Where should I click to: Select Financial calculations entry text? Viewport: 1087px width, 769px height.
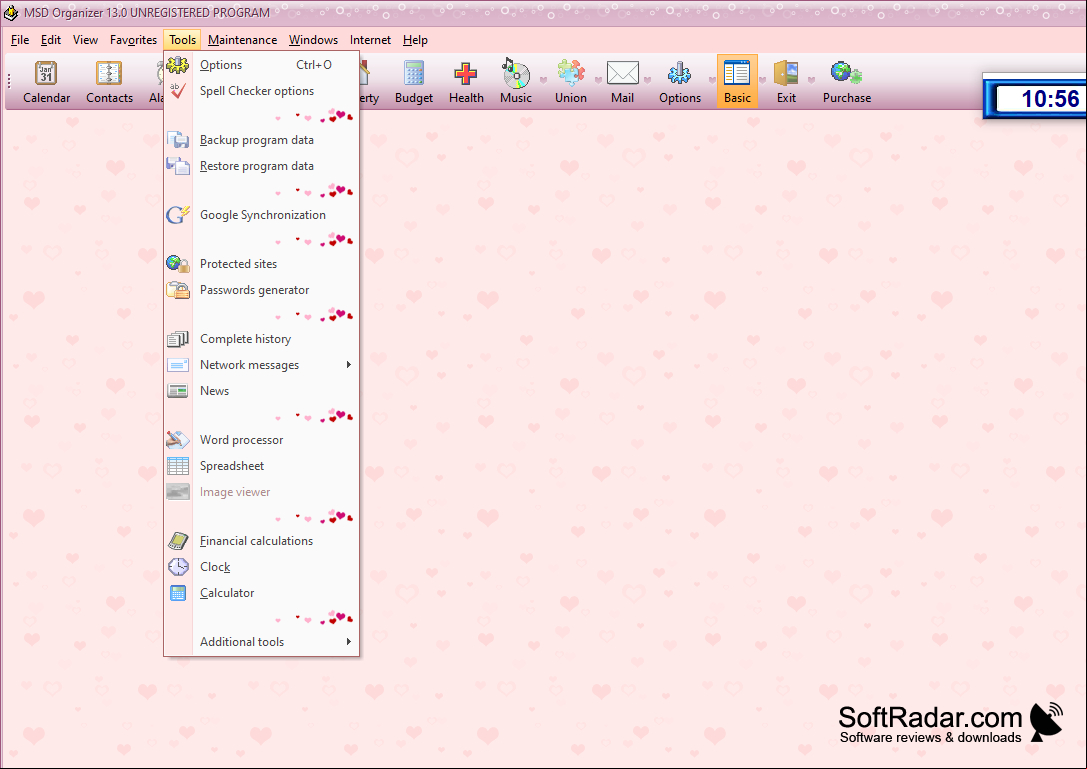256,541
